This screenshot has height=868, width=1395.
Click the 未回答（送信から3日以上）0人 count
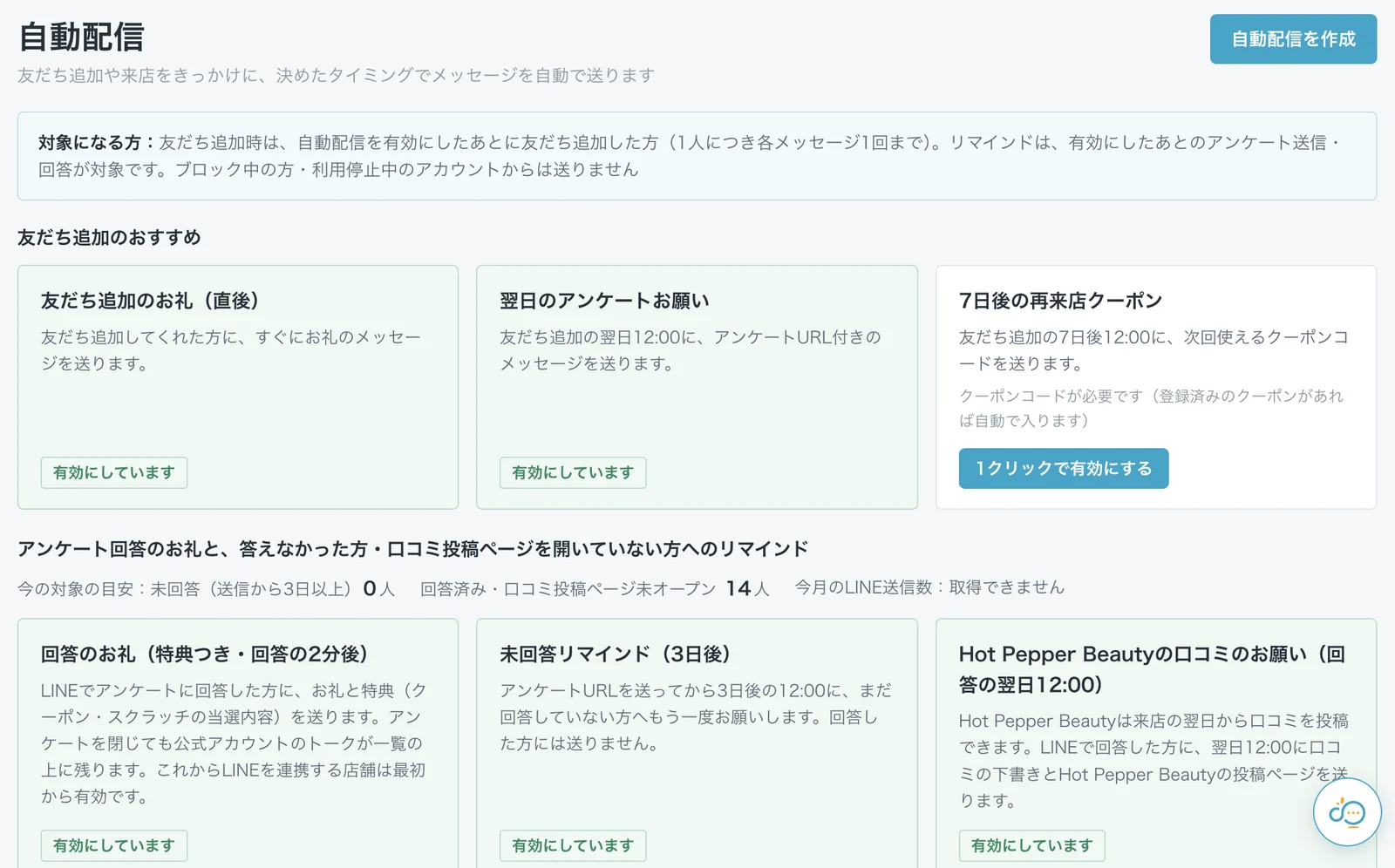click(x=273, y=588)
